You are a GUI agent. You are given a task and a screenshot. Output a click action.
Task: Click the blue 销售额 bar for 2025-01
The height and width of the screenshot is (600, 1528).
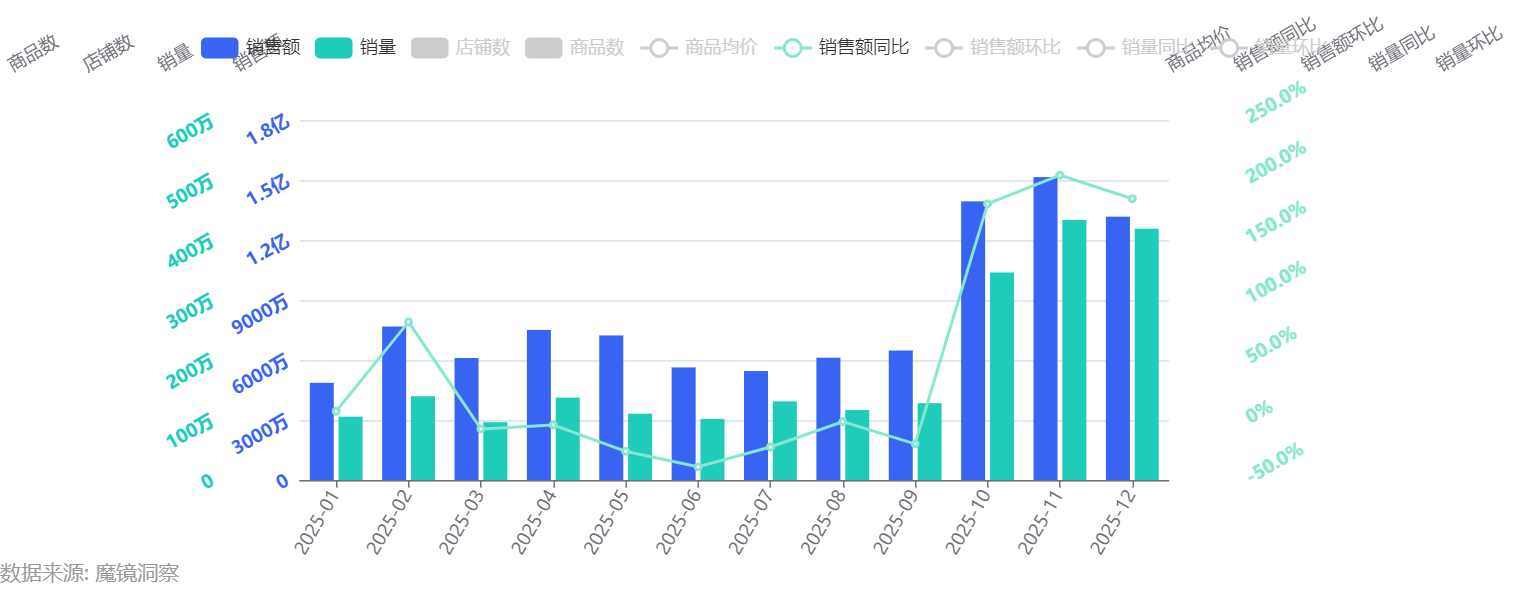pyautogui.click(x=322, y=431)
